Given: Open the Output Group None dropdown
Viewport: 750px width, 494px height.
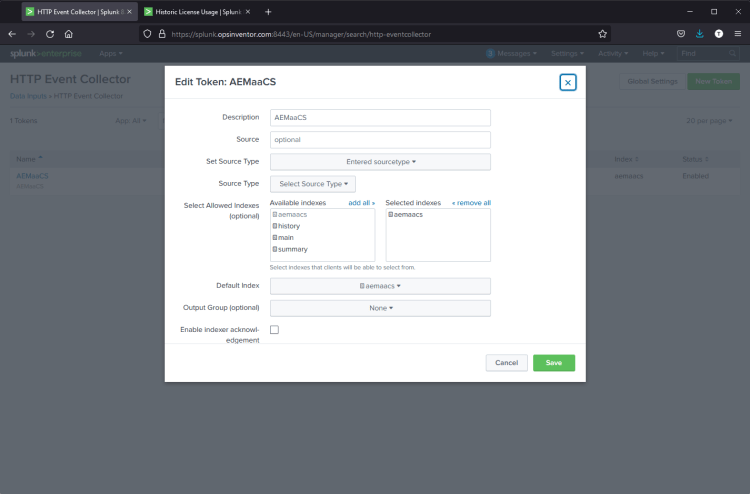Looking at the screenshot, I should (x=380, y=308).
